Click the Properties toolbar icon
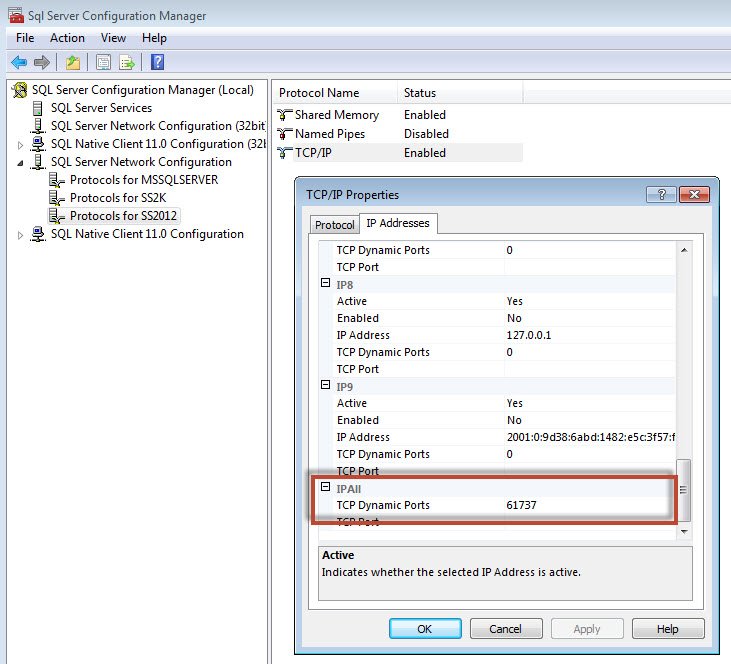 point(103,62)
